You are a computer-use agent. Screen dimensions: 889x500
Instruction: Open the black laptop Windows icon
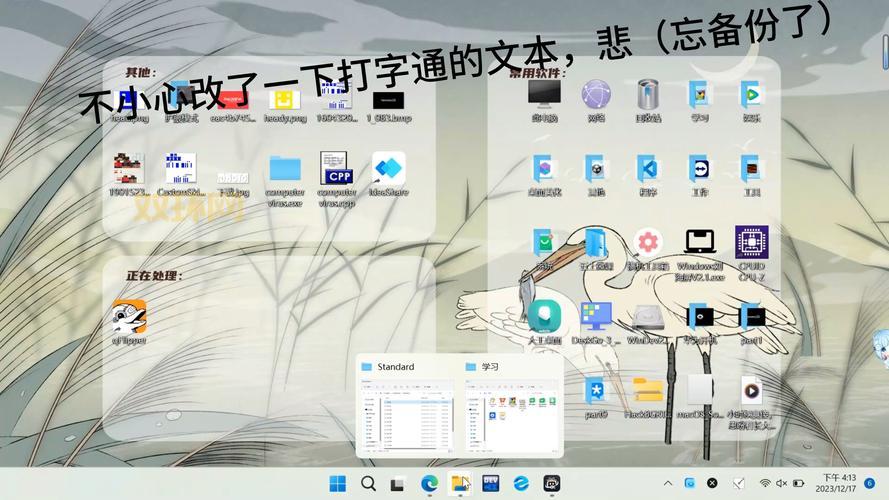pos(700,242)
